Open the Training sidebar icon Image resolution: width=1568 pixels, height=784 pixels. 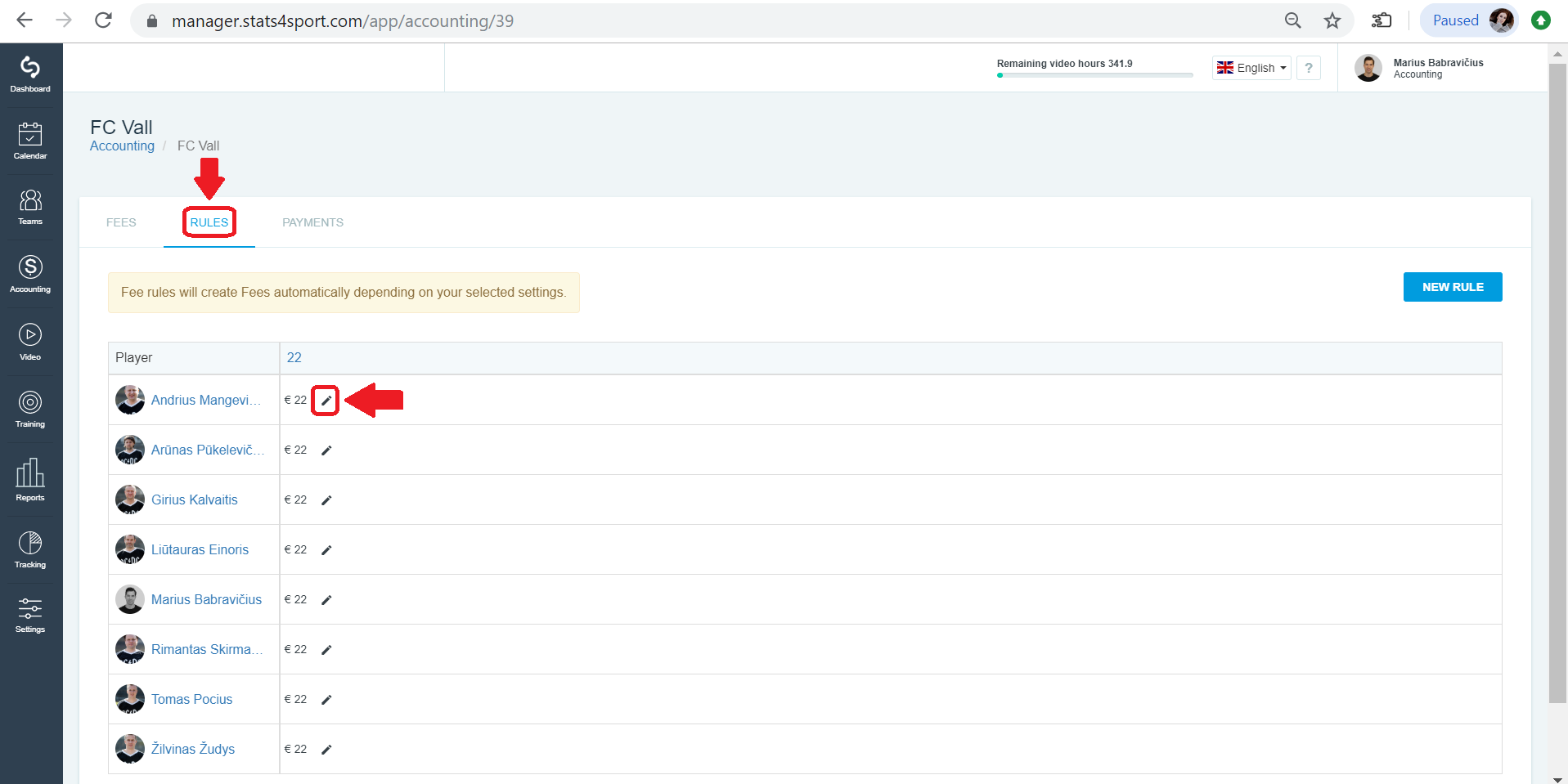(x=30, y=409)
